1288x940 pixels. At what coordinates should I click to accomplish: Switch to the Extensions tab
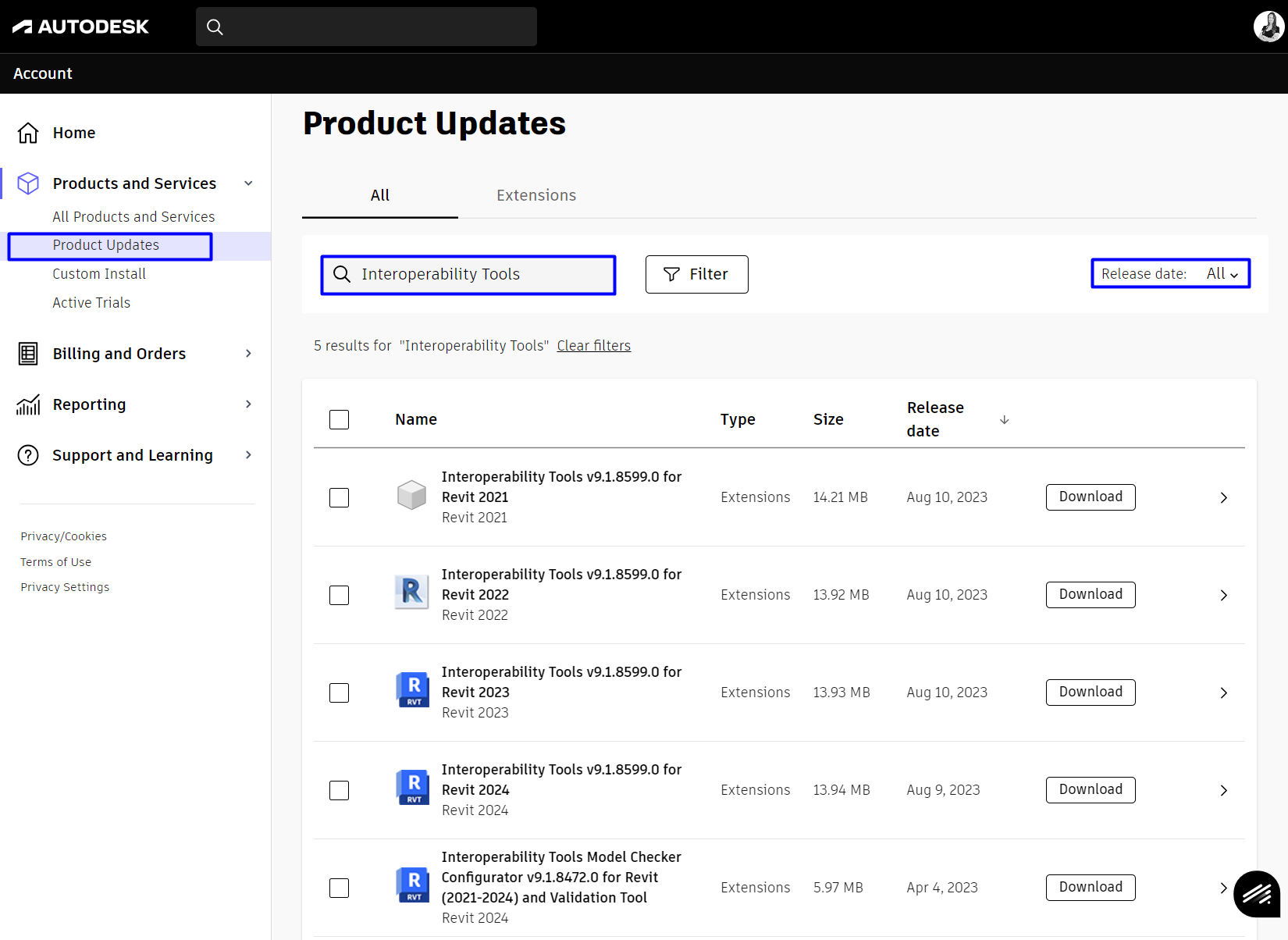(536, 195)
